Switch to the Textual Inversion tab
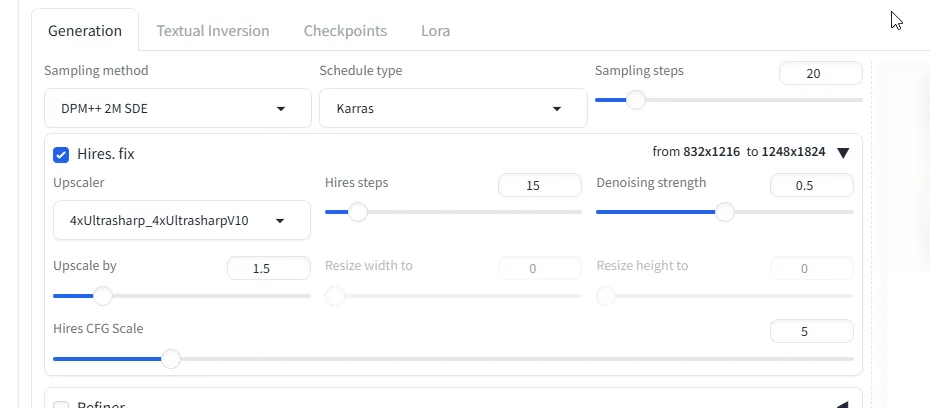 point(212,31)
